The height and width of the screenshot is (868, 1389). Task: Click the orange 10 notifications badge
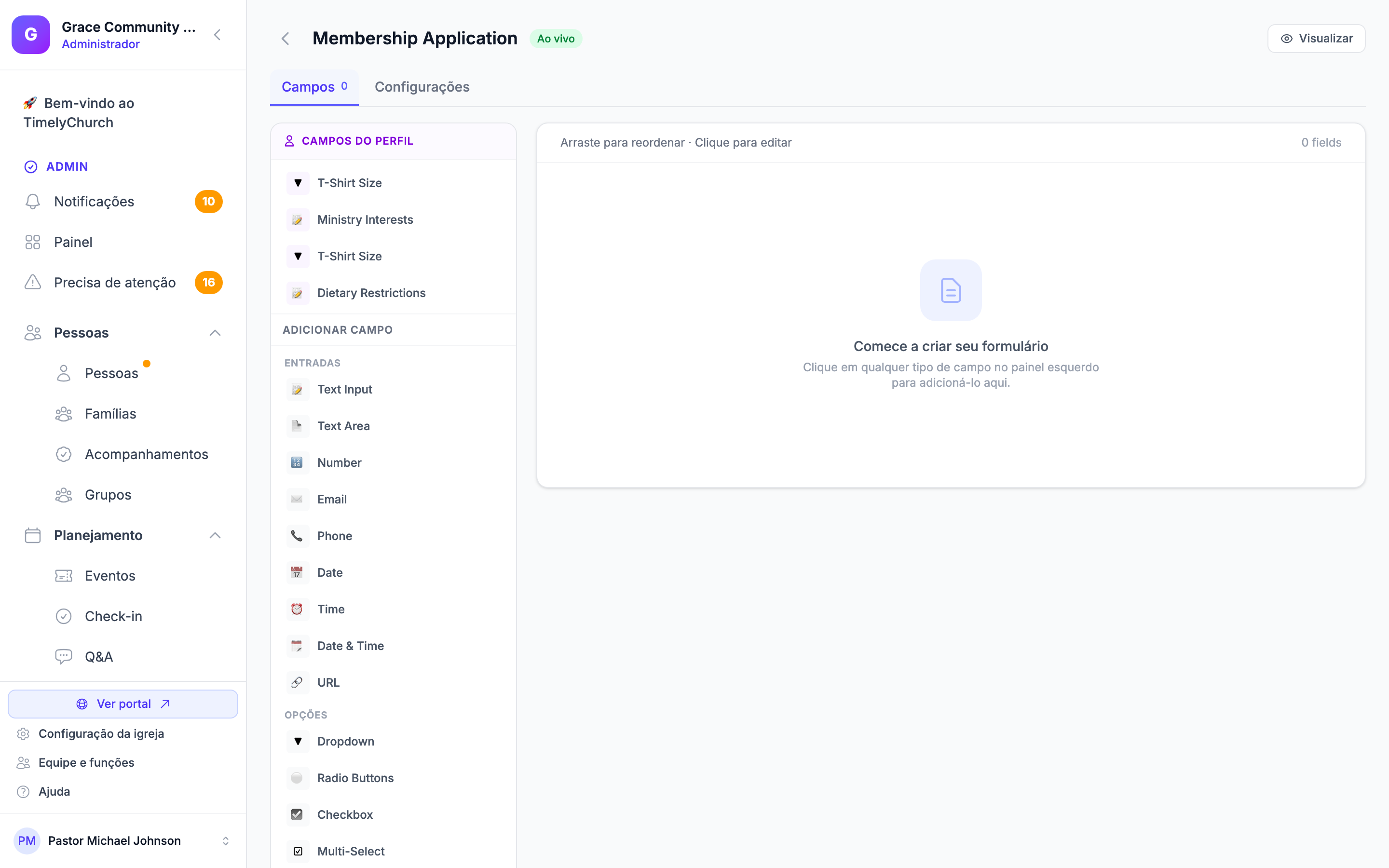[208, 202]
